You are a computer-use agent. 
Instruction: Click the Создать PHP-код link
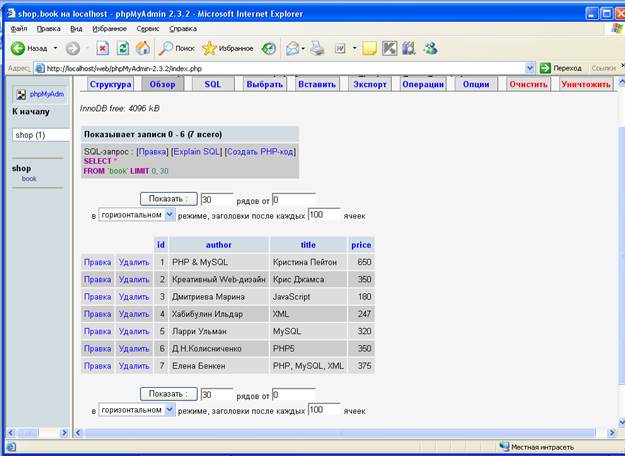[x=260, y=152]
